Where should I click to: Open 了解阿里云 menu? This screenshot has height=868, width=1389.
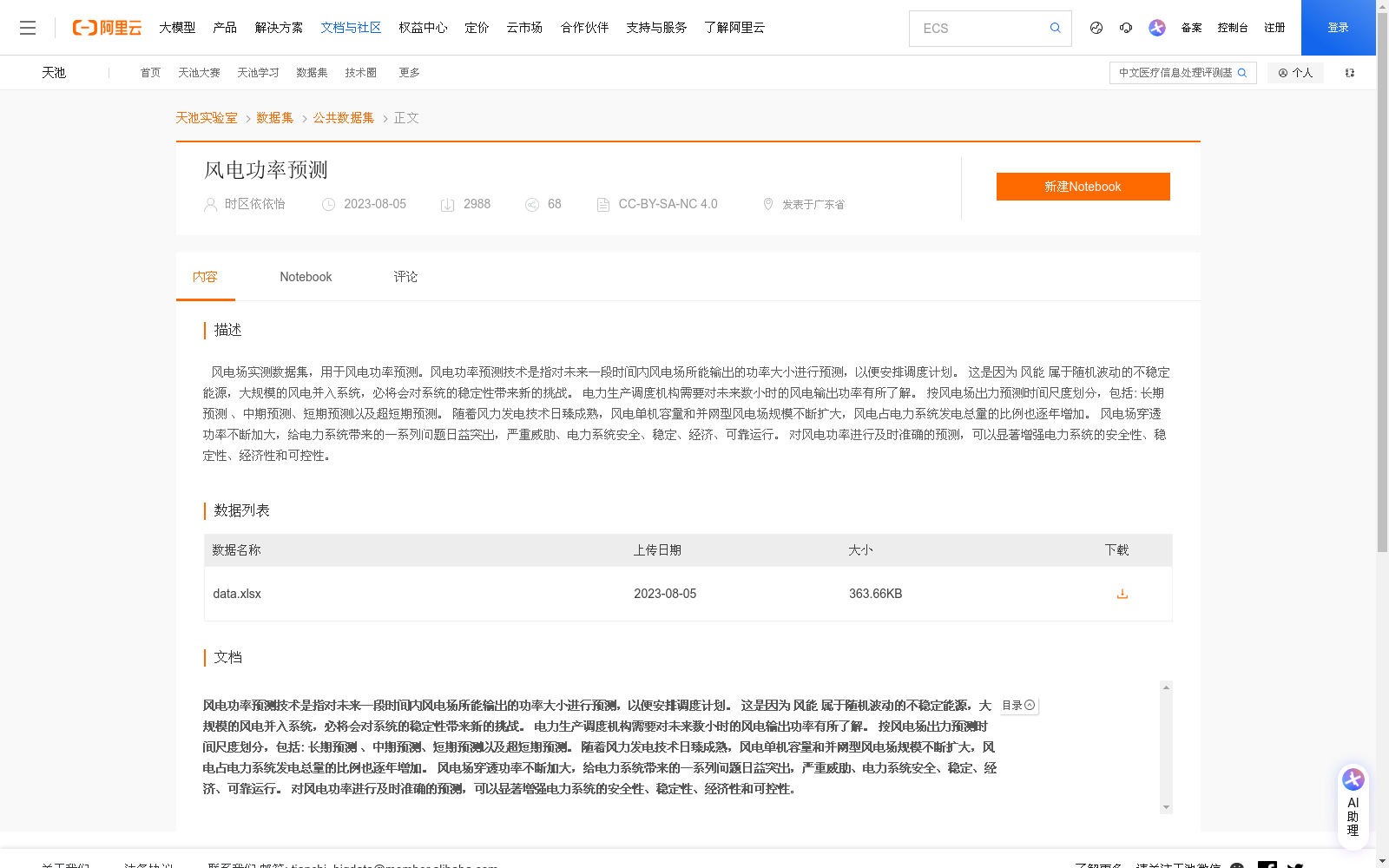point(734,28)
